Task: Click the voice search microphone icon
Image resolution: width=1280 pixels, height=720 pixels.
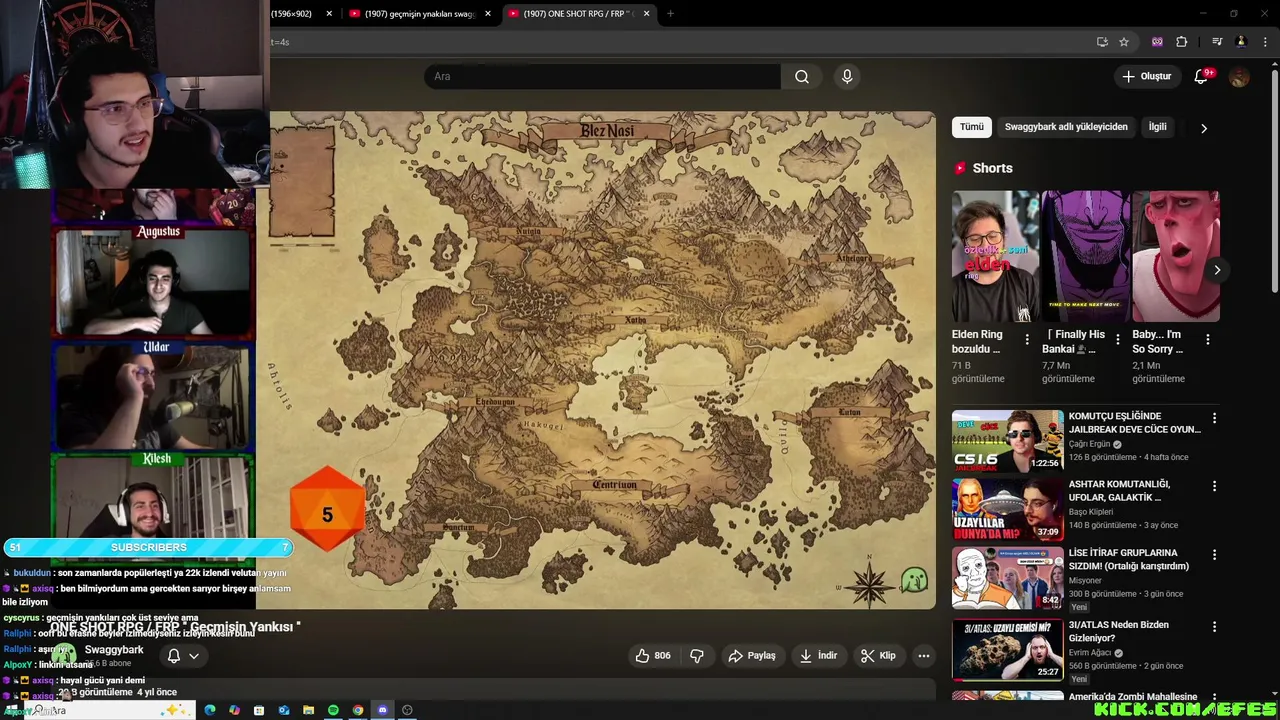Action: click(x=847, y=76)
